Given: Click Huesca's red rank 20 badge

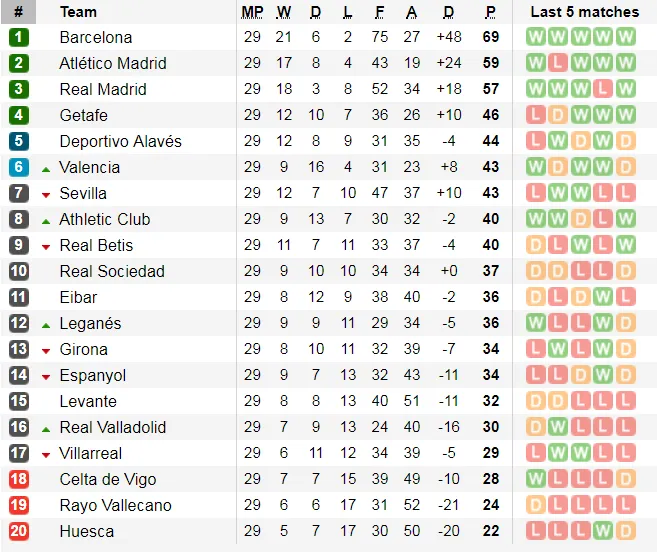Looking at the screenshot, I should (18, 531).
